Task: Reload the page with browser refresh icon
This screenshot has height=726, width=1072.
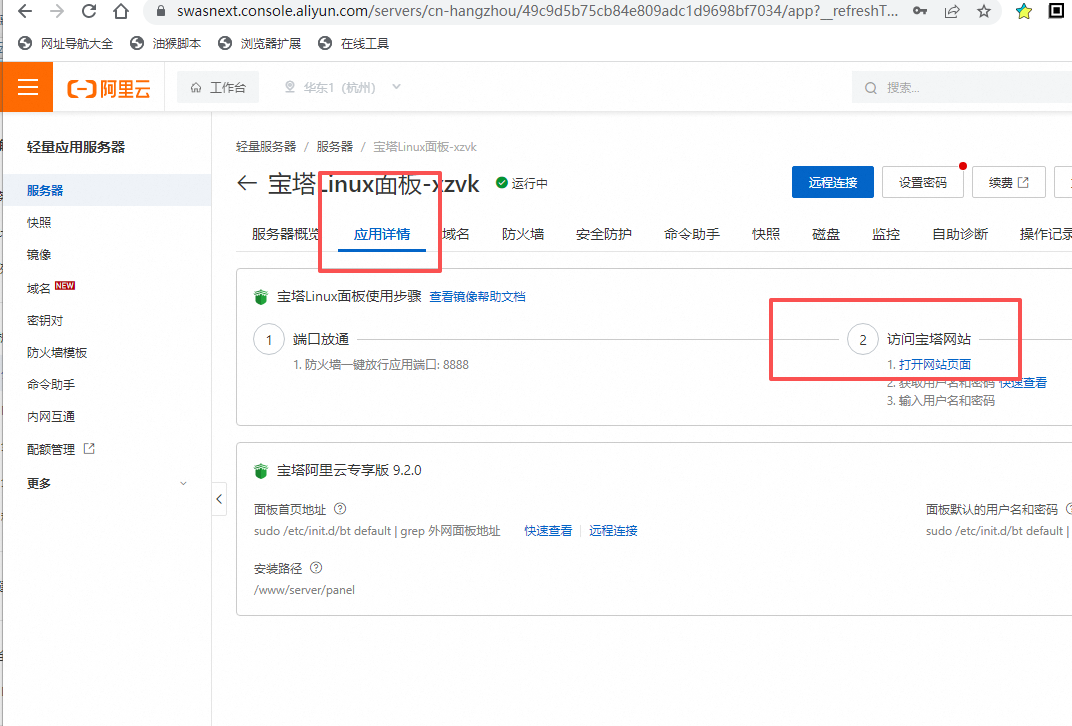Action: point(88,12)
